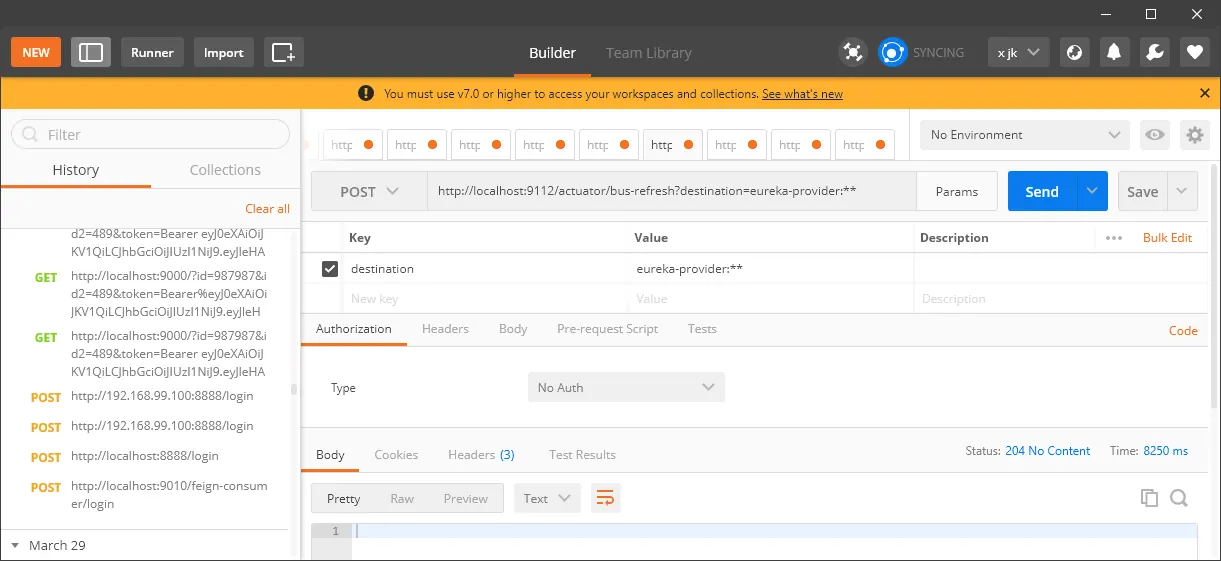The image size is (1221, 561).
Task: Expand the No Auth type dropdown
Action: click(626, 387)
